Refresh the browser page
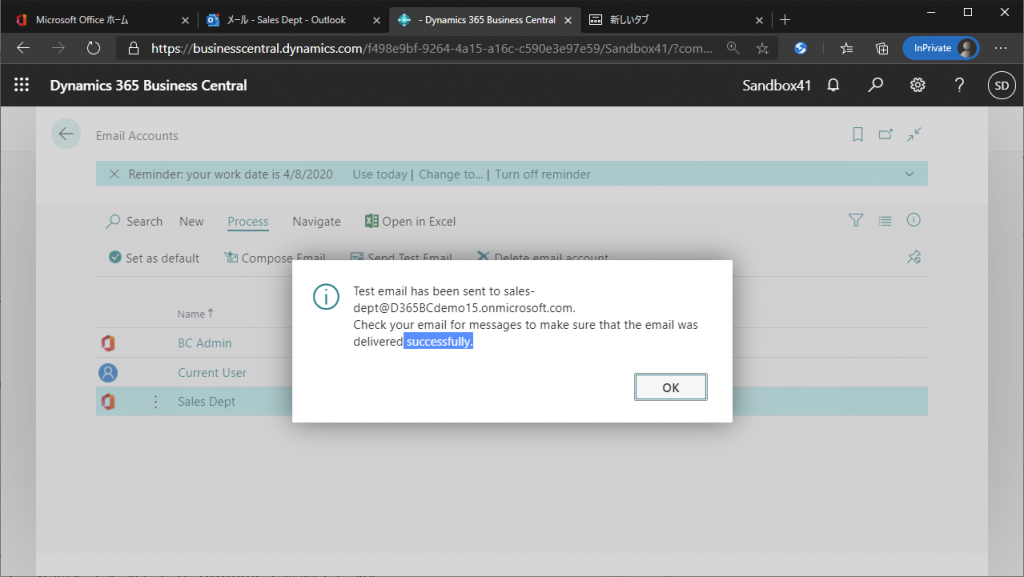 [x=93, y=48]
